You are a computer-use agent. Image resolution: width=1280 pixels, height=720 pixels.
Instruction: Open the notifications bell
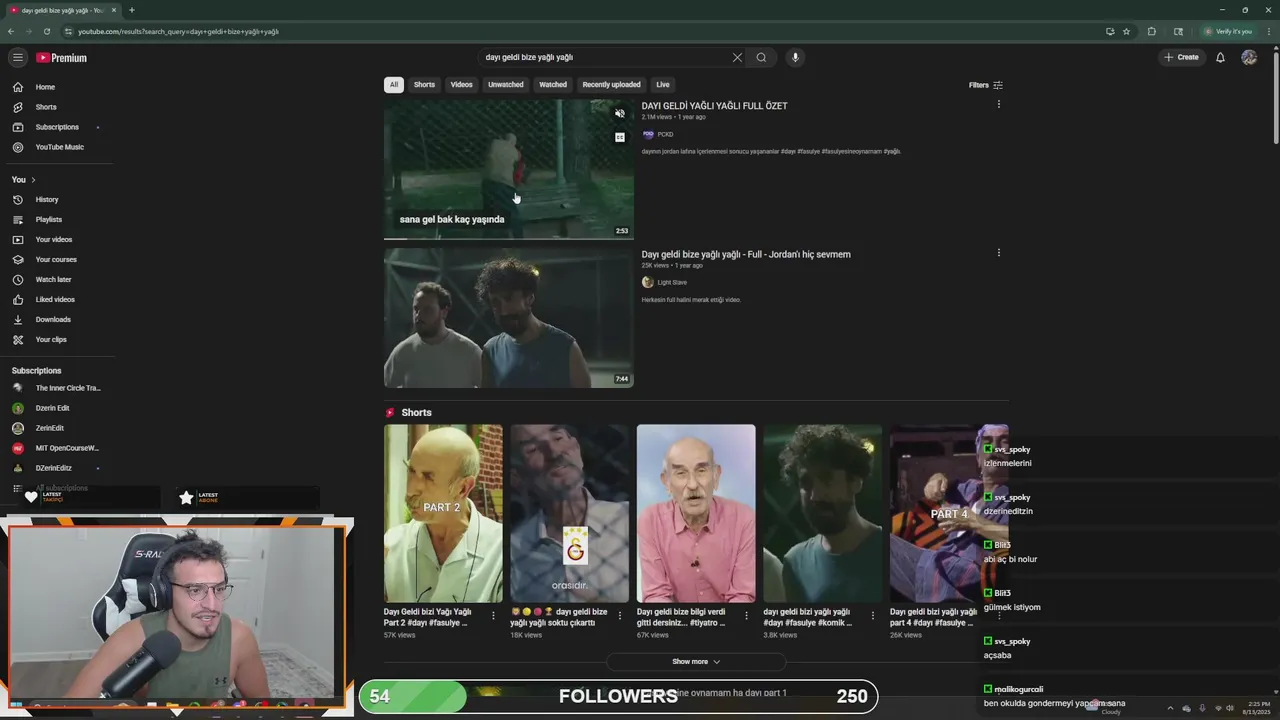[1220, 57]
